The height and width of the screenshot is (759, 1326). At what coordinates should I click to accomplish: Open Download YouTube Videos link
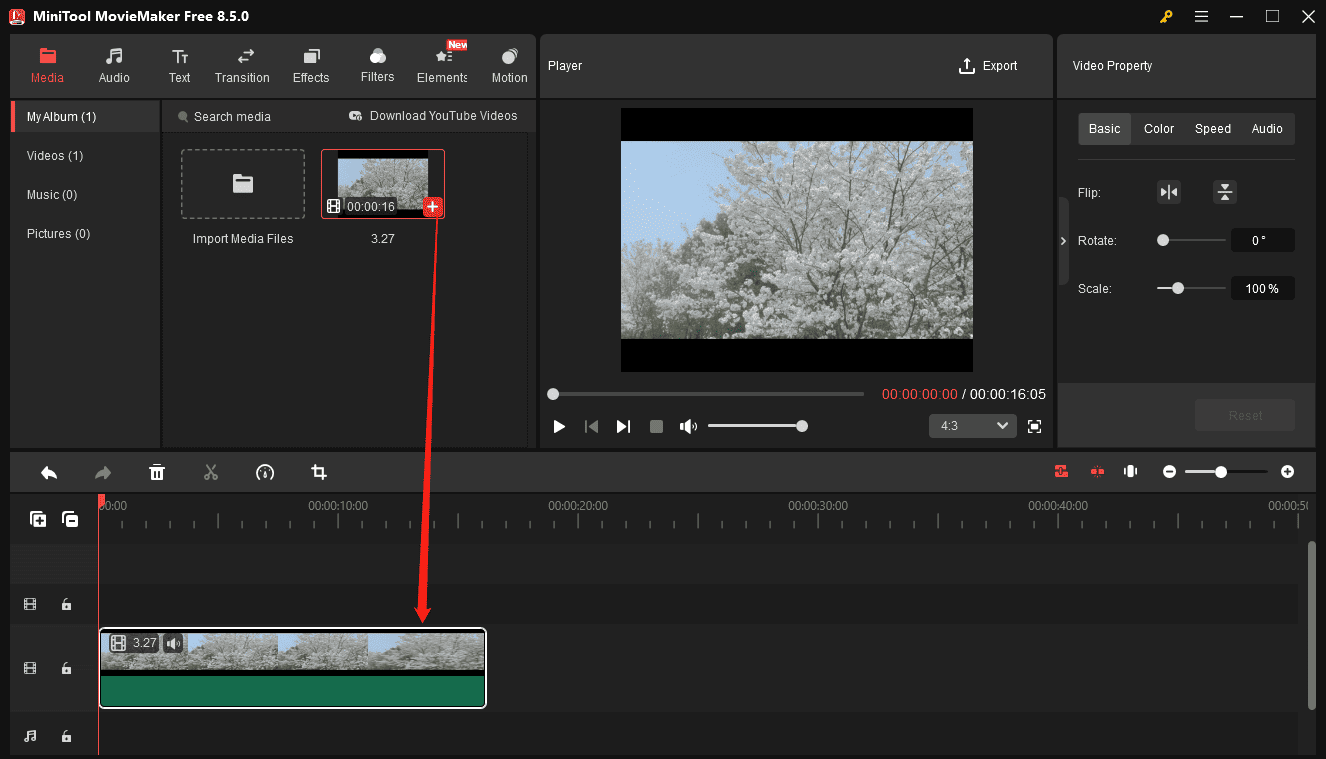pos(433,116)
